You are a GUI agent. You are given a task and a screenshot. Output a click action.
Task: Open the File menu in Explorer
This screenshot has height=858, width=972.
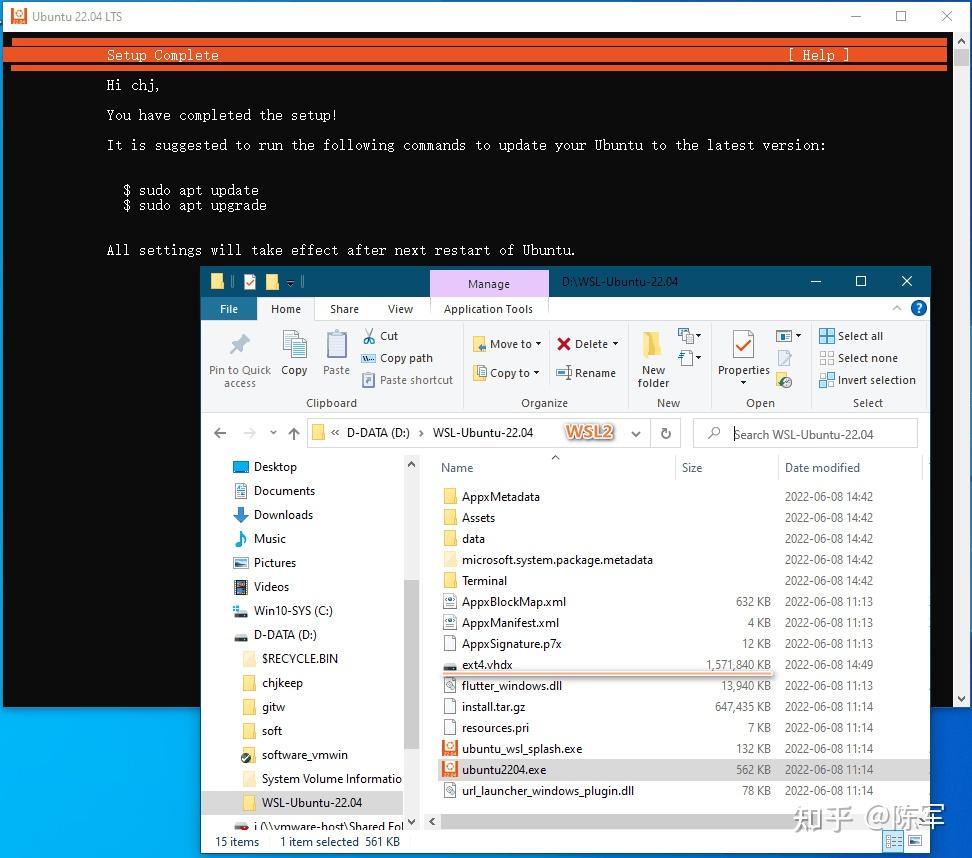(228, 309)
